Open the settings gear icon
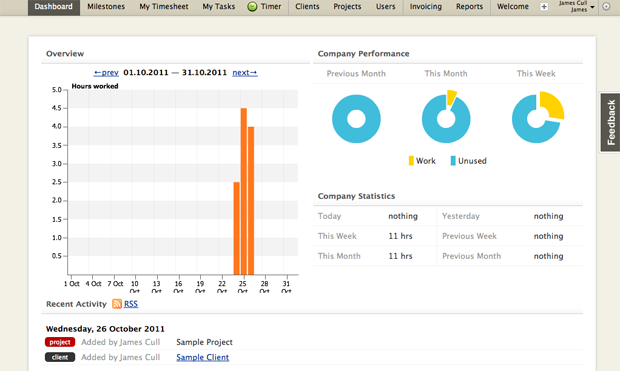This screenshot has width=620, height=371. tap(606, 7)
